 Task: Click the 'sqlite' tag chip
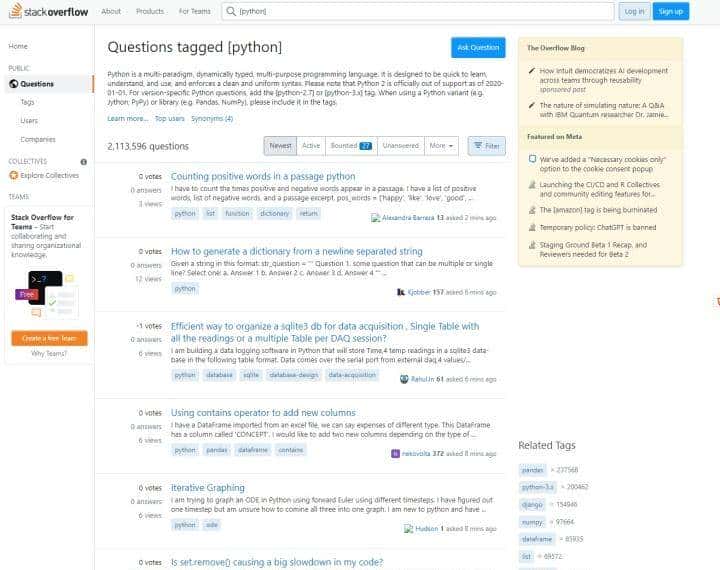pos(251,375)
